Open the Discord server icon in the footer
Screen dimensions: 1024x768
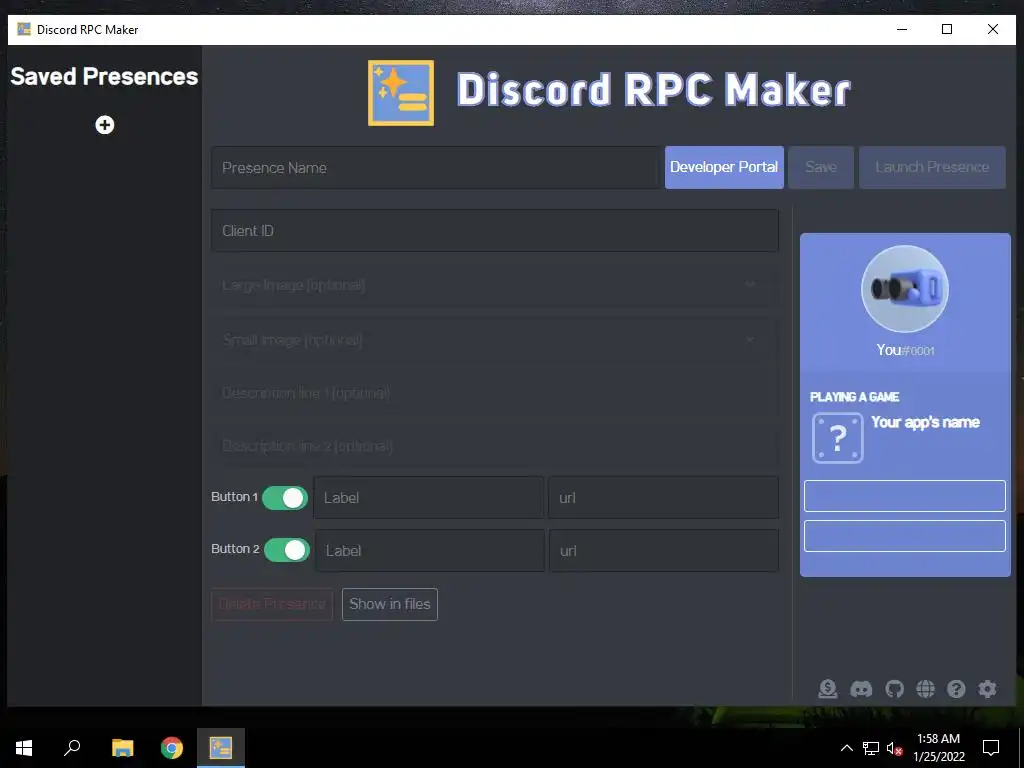point(861,688)
